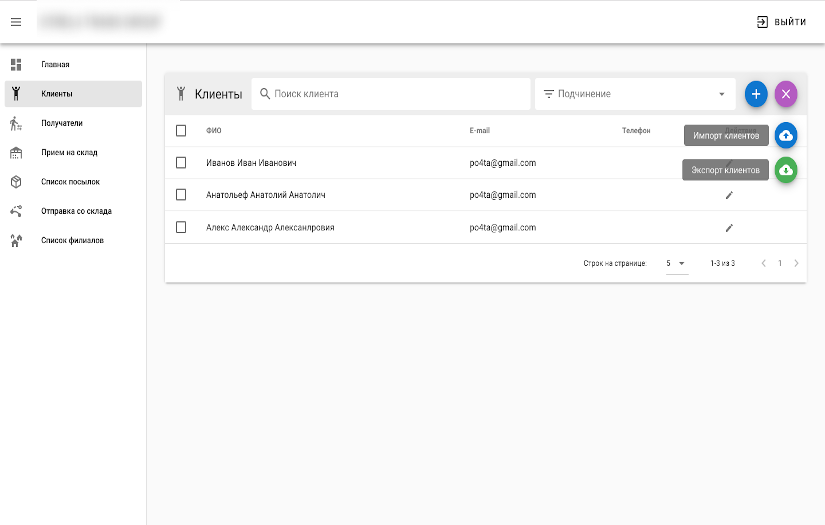This screenshot has width=825, height=525.
Task: Open Главная in the sidebar
Action: [73, 64]
